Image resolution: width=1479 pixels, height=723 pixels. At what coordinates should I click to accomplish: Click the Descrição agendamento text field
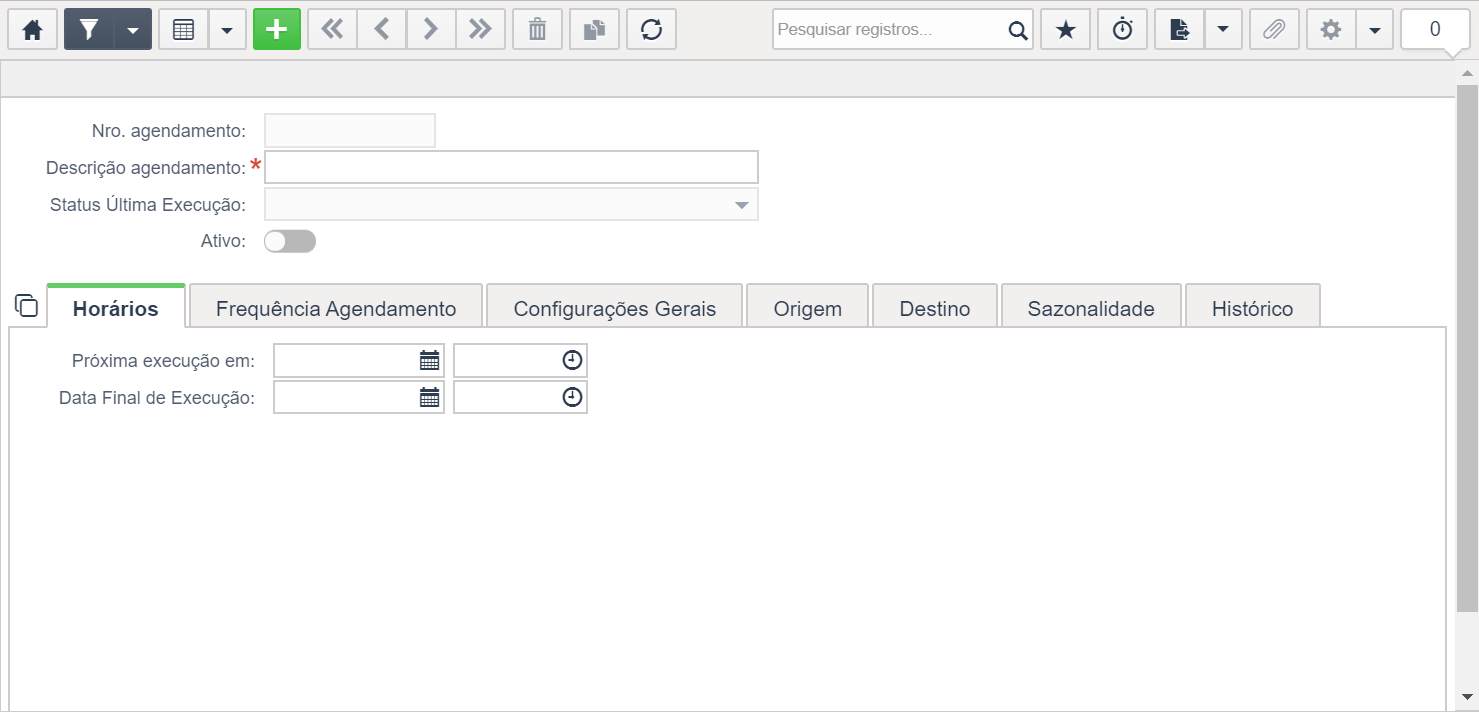click(x=511, y=167)
